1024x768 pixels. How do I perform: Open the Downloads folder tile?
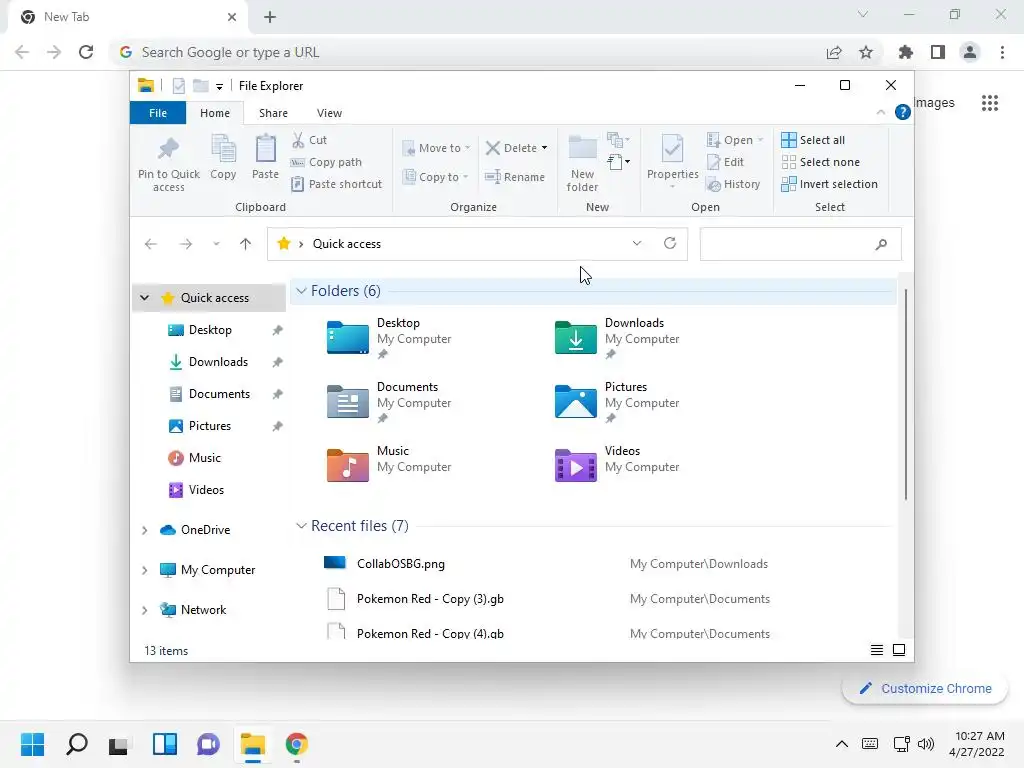pos(617,339)
